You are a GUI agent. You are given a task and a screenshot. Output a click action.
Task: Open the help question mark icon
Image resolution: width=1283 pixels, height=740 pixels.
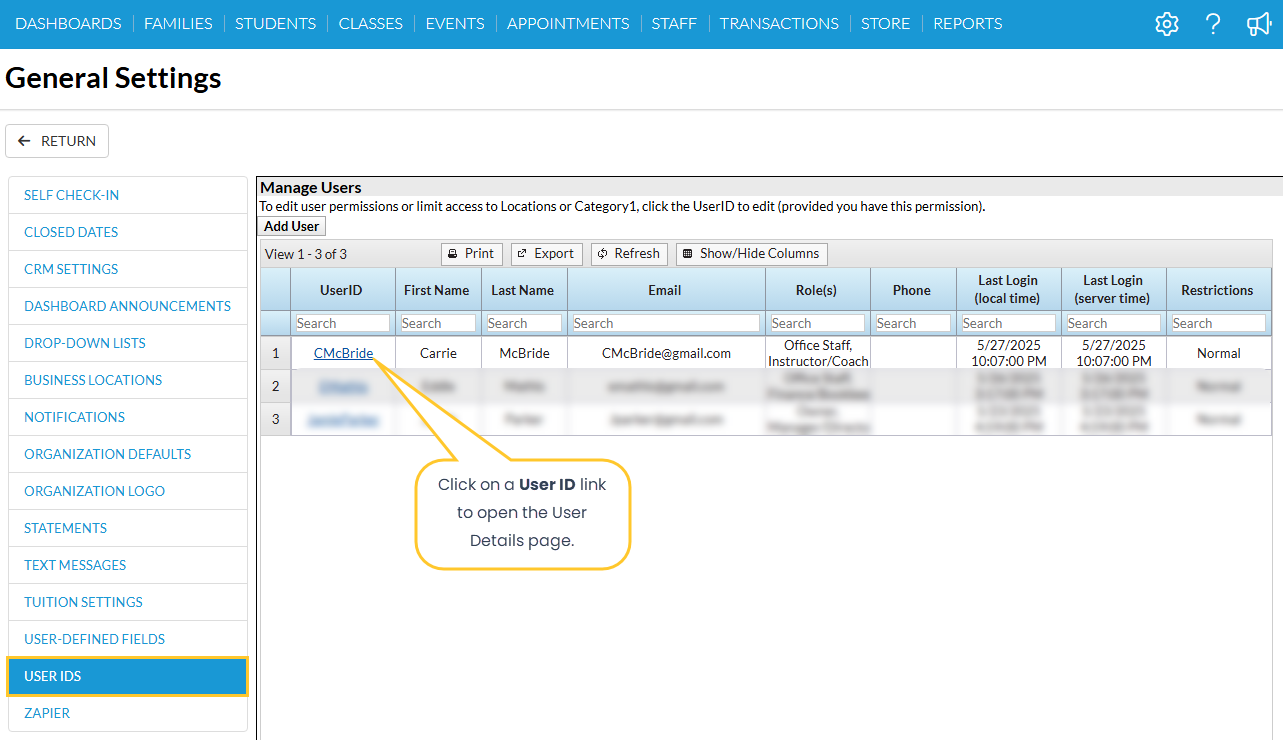[1213, 24]
